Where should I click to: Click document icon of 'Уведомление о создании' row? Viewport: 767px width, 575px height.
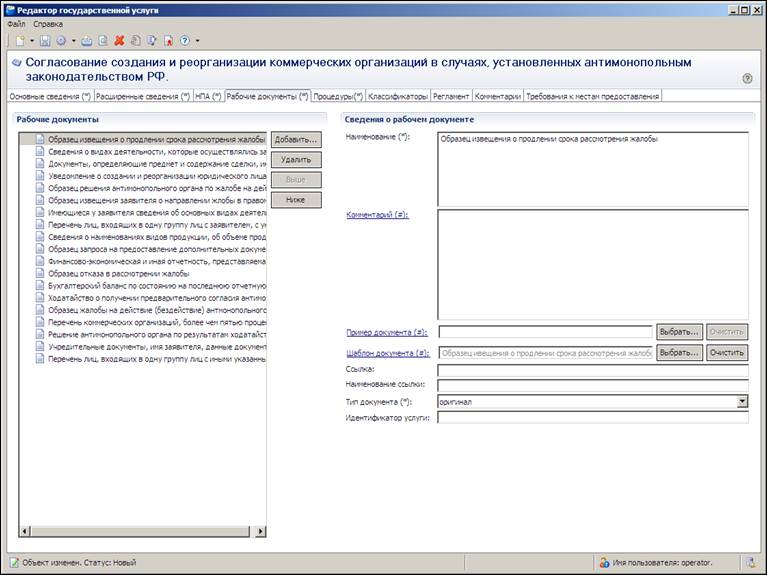(40, 176)
